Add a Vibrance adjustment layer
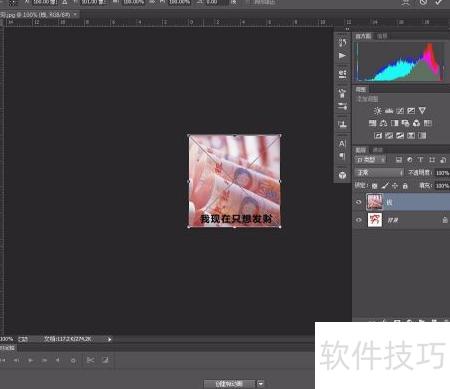 [422, 111]
